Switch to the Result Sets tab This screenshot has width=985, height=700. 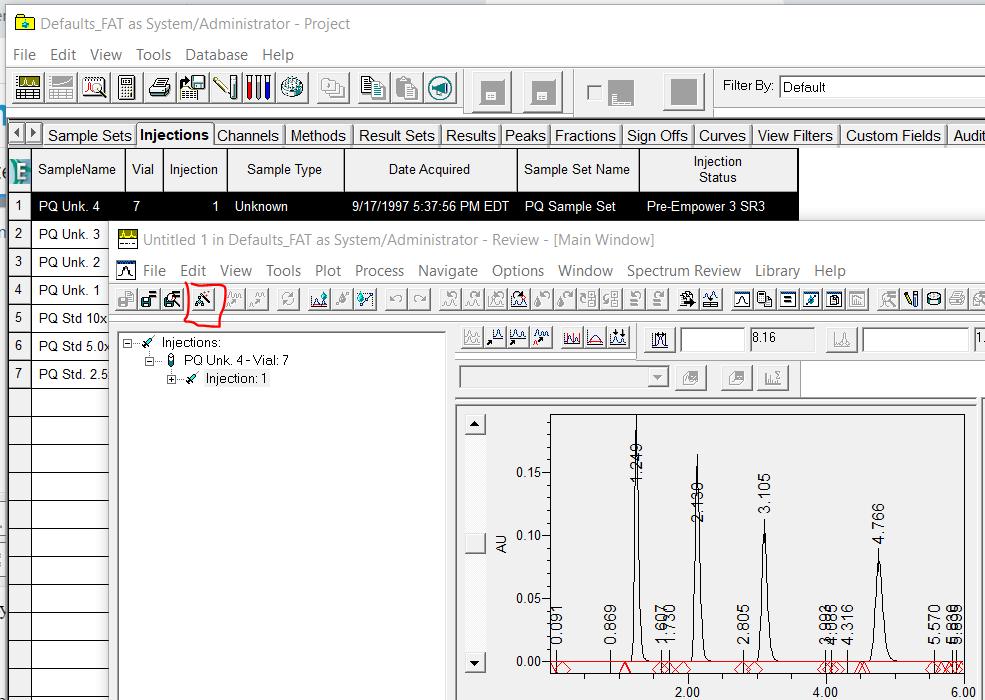point(396,135)
